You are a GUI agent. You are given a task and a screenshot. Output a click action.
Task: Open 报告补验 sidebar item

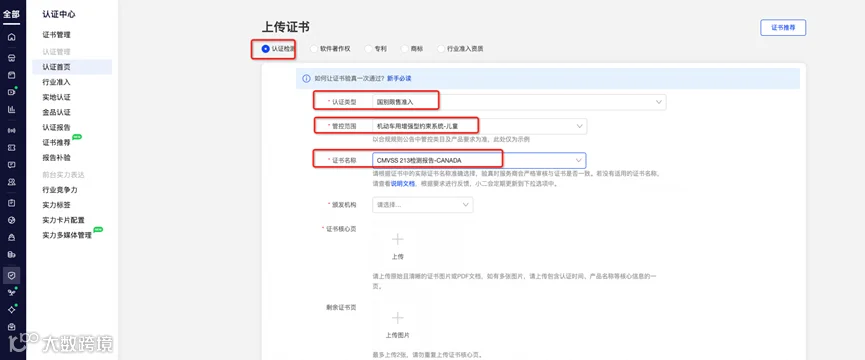tap(56, 157)
